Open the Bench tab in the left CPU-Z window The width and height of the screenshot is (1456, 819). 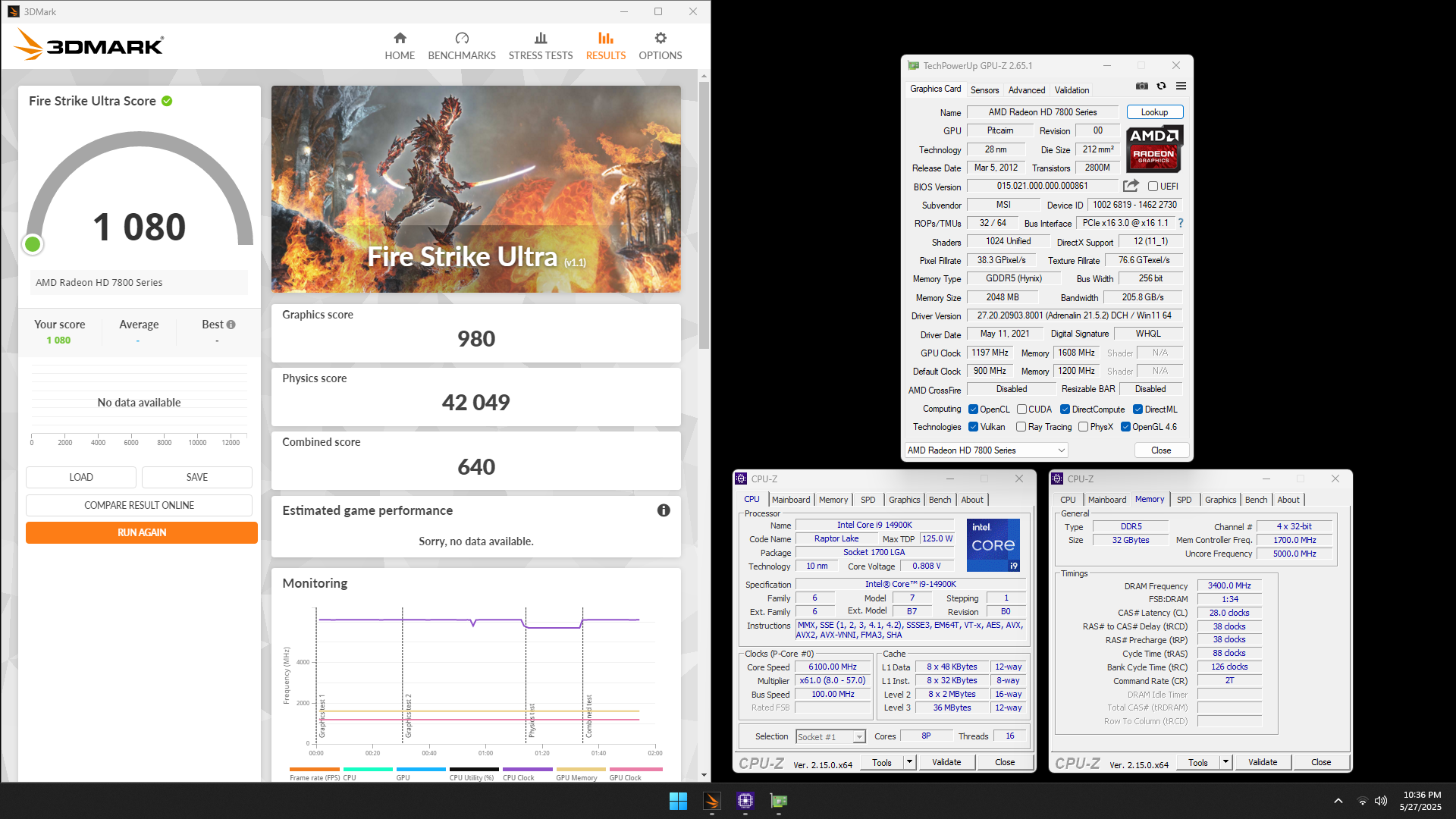point(940,500)
